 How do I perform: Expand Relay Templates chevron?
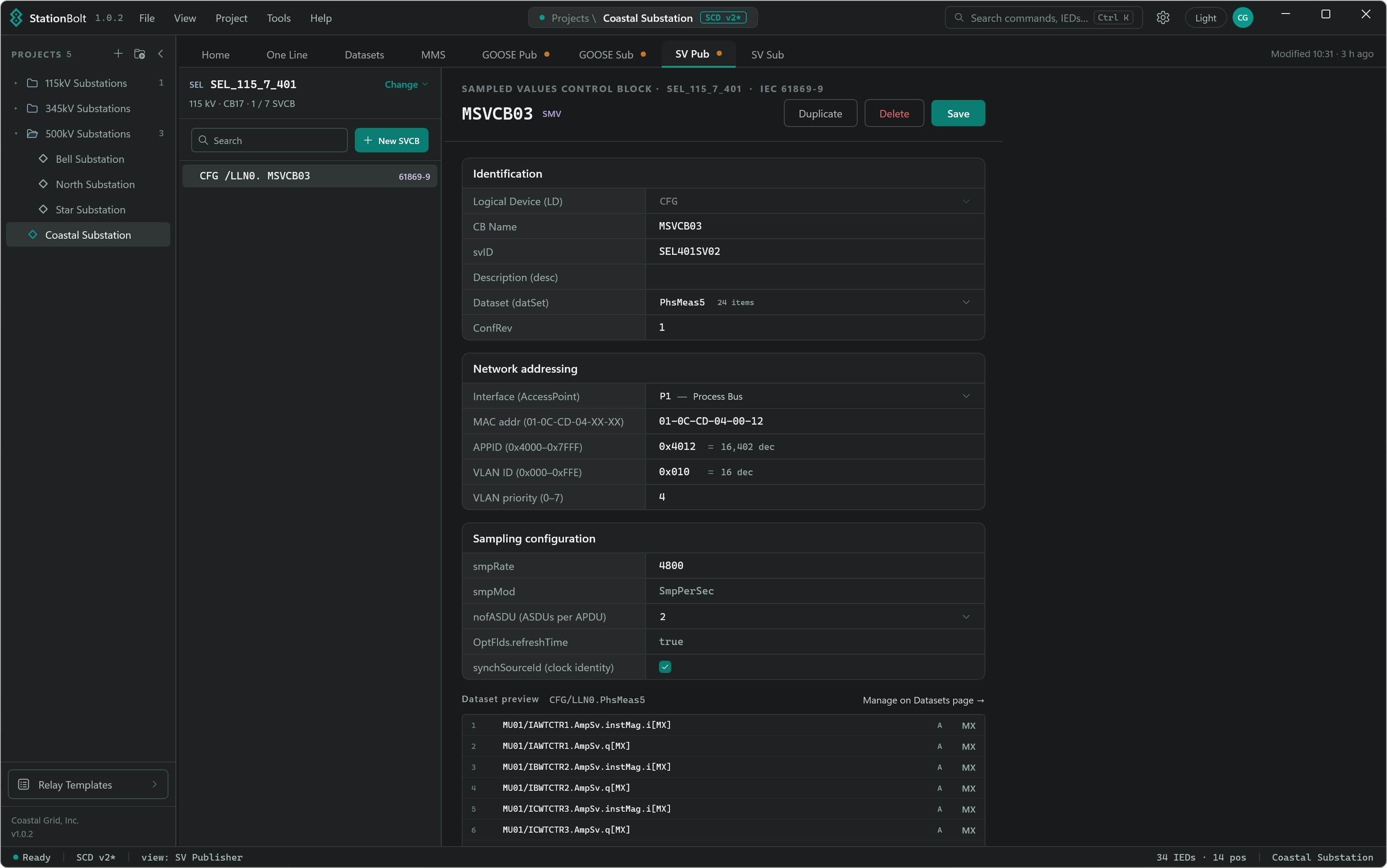coord(154,784)
